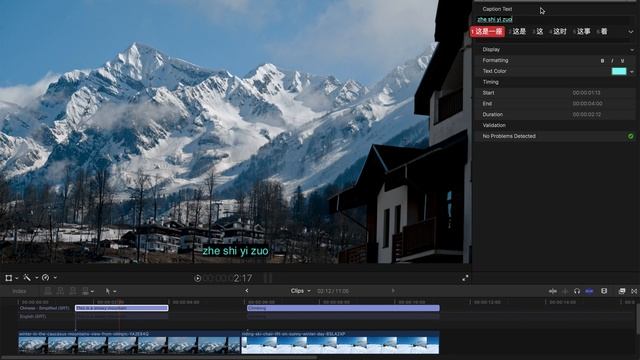Open the tools pop-up menu arrow
This screenshot has width=640, height=360.
(115, 291)
